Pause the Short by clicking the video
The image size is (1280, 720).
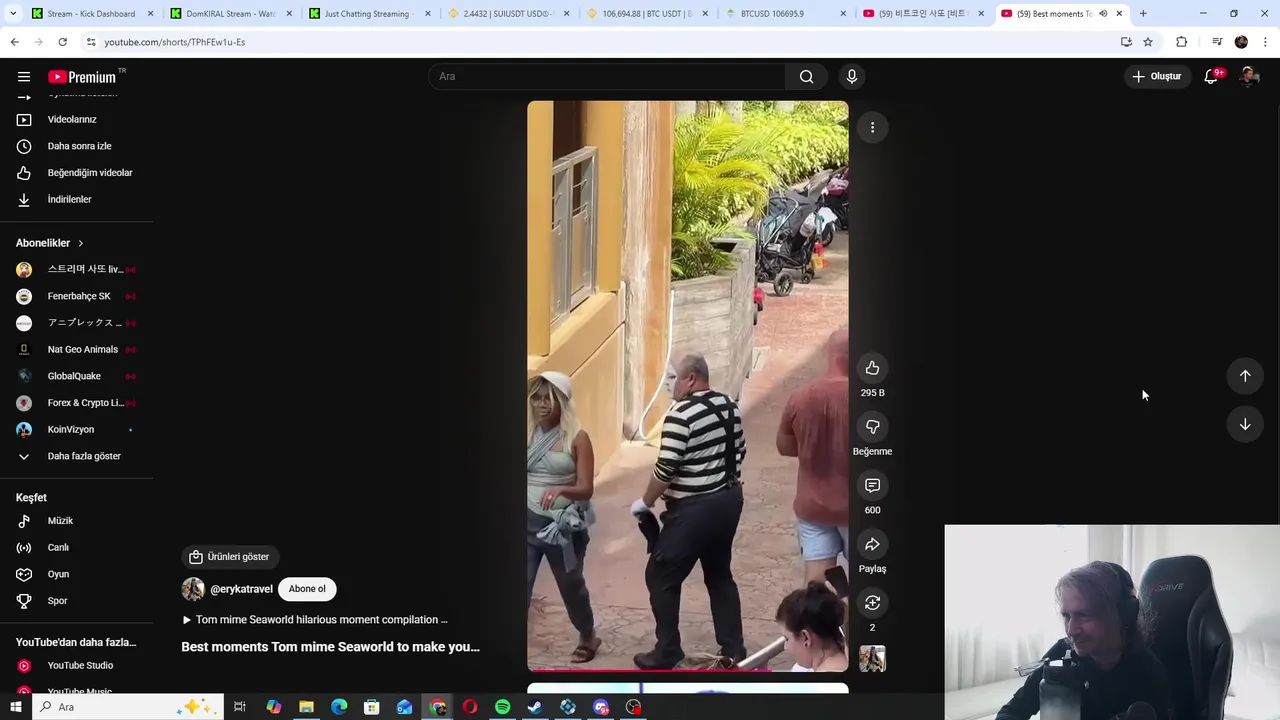coord(688,385)
